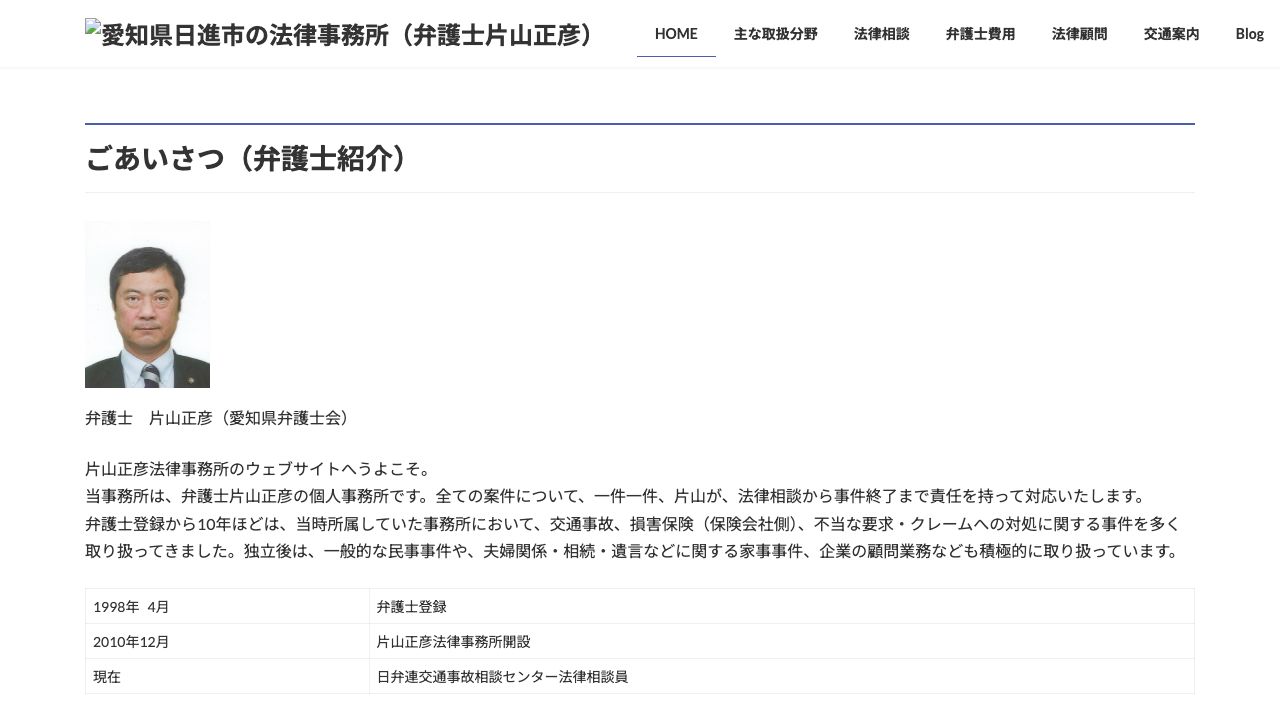
Task: Open the 法律相談 page link
Action: (x=881, y=33)
